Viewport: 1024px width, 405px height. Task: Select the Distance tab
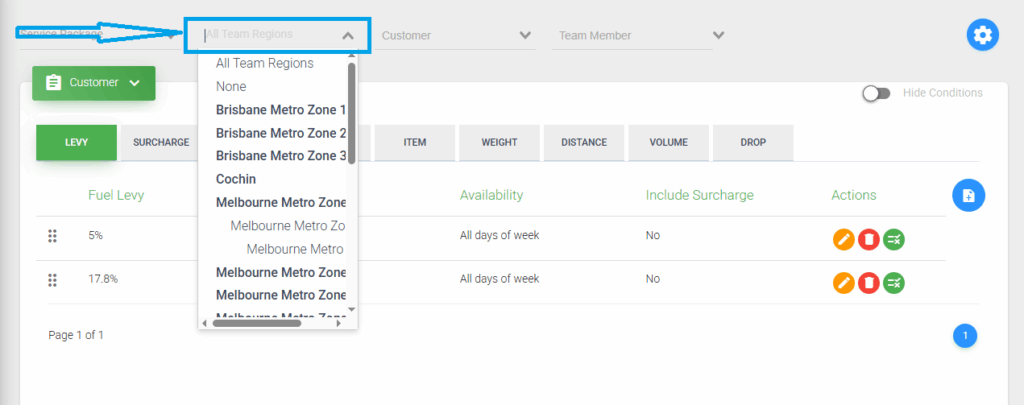pos(584,143)
